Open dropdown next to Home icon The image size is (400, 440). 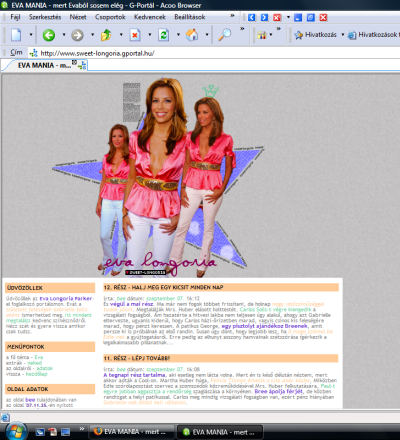207,35
